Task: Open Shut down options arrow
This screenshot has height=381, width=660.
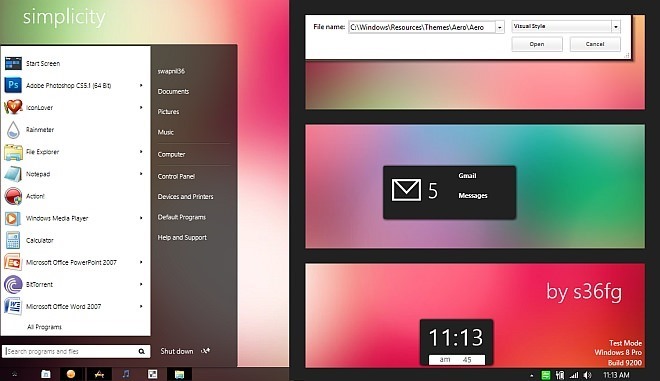Action: (205, 351)
